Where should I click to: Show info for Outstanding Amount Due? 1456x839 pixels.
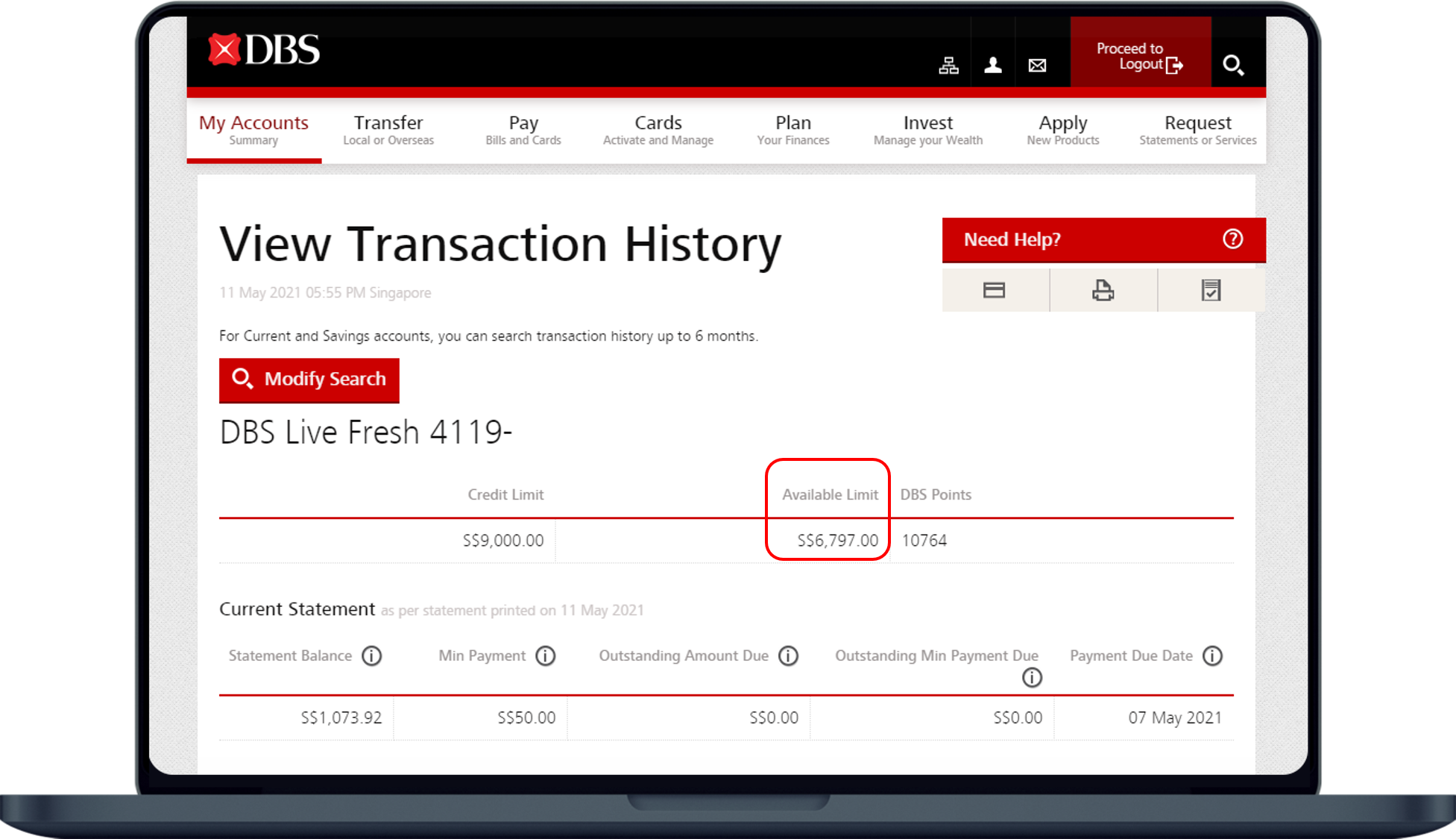point(788,656)
